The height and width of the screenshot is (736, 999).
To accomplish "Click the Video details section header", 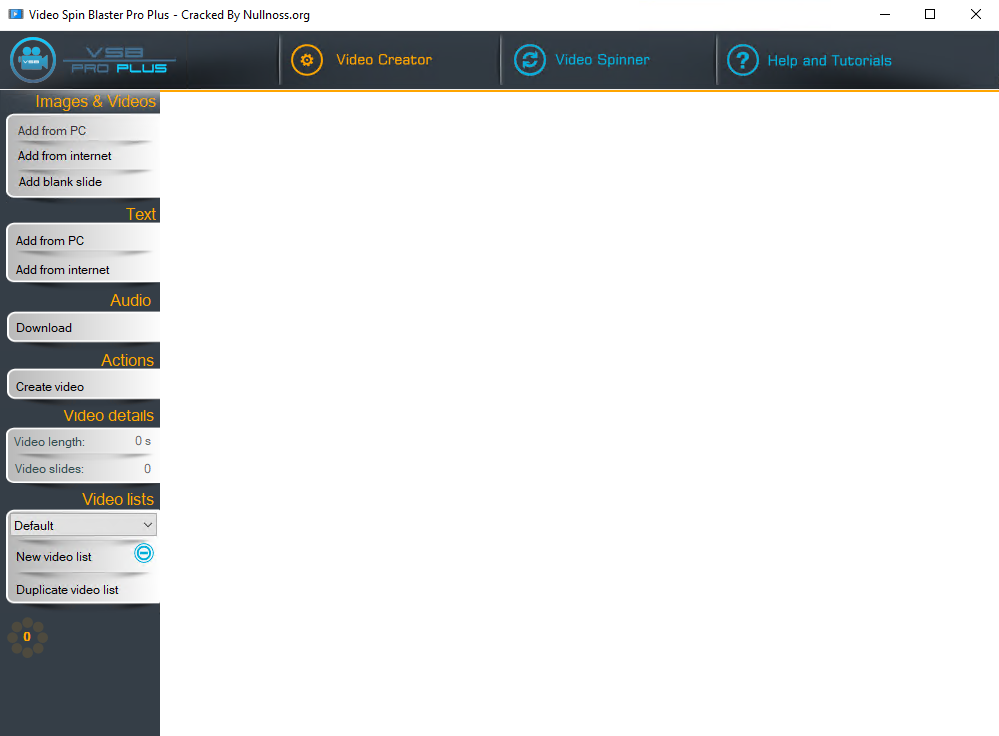I will (x=109, y=415).
